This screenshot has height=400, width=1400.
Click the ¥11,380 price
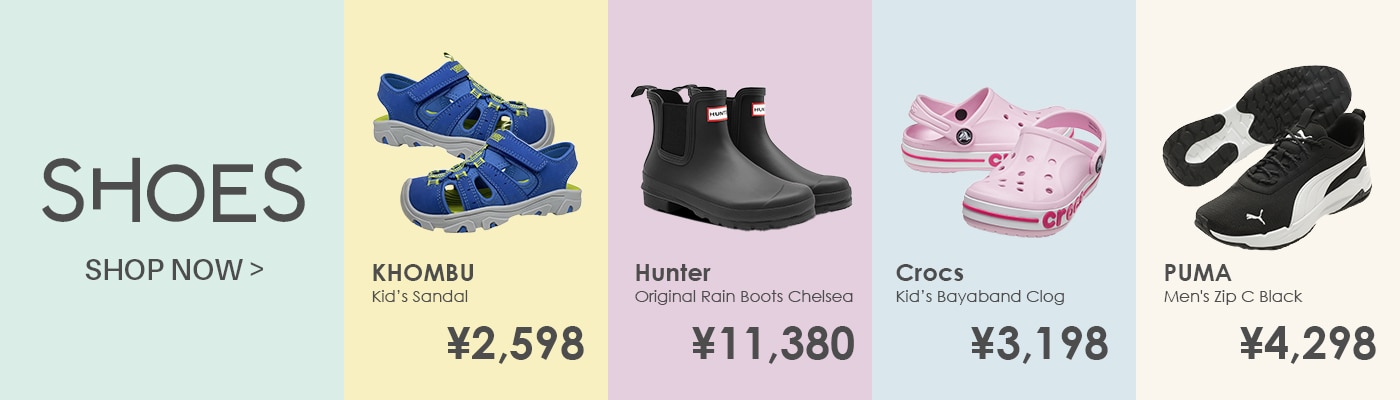pos(773,344)
